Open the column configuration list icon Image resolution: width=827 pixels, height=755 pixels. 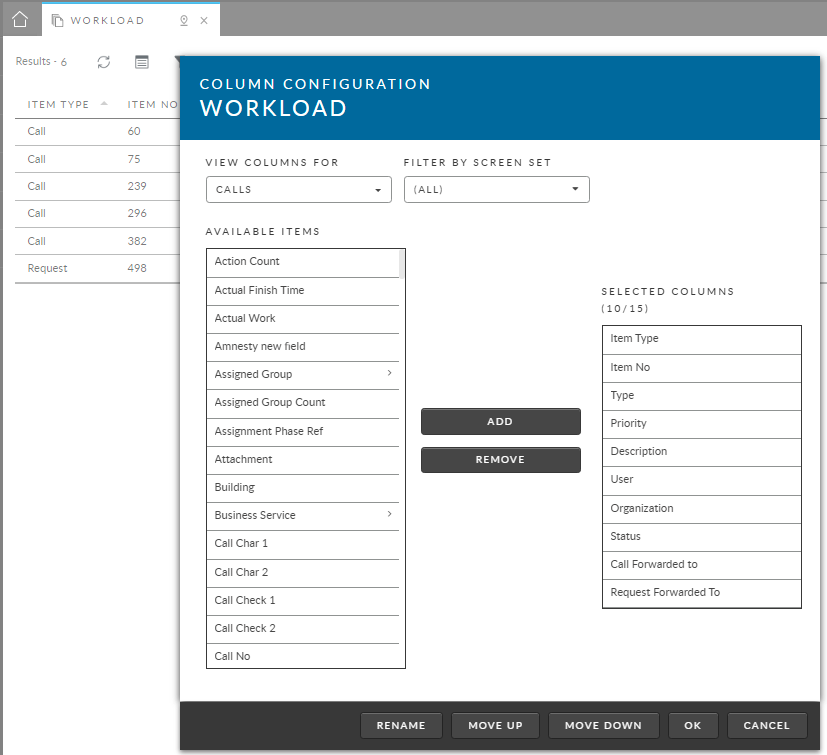click(x=142, y=62)
